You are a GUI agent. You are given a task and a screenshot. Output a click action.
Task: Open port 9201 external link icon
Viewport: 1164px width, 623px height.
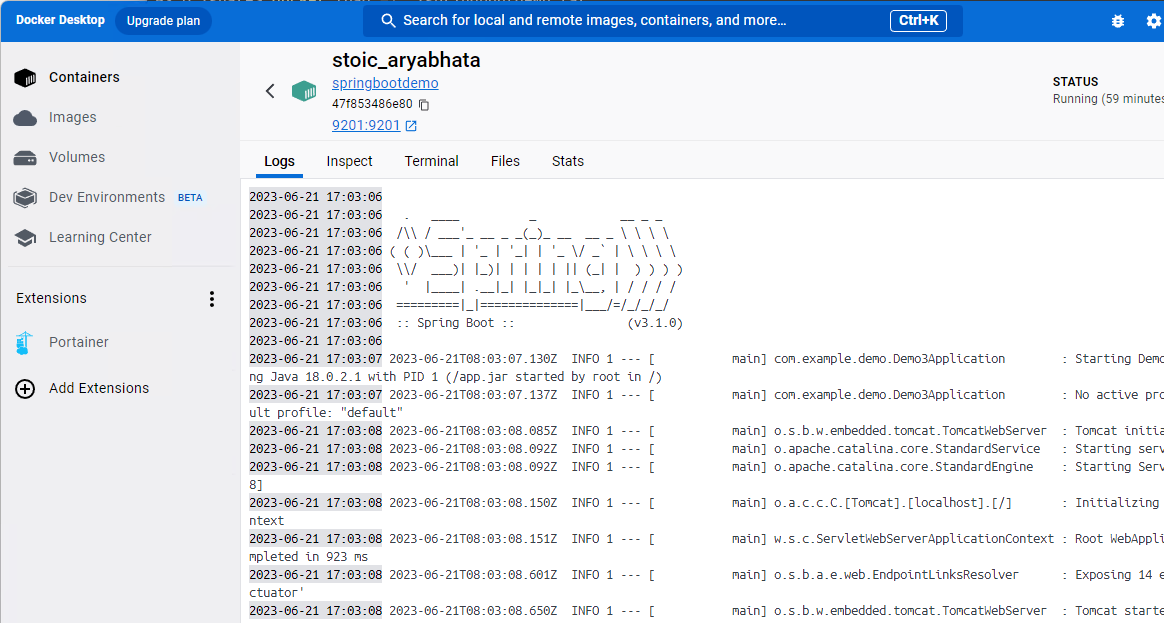pos(411,126)
